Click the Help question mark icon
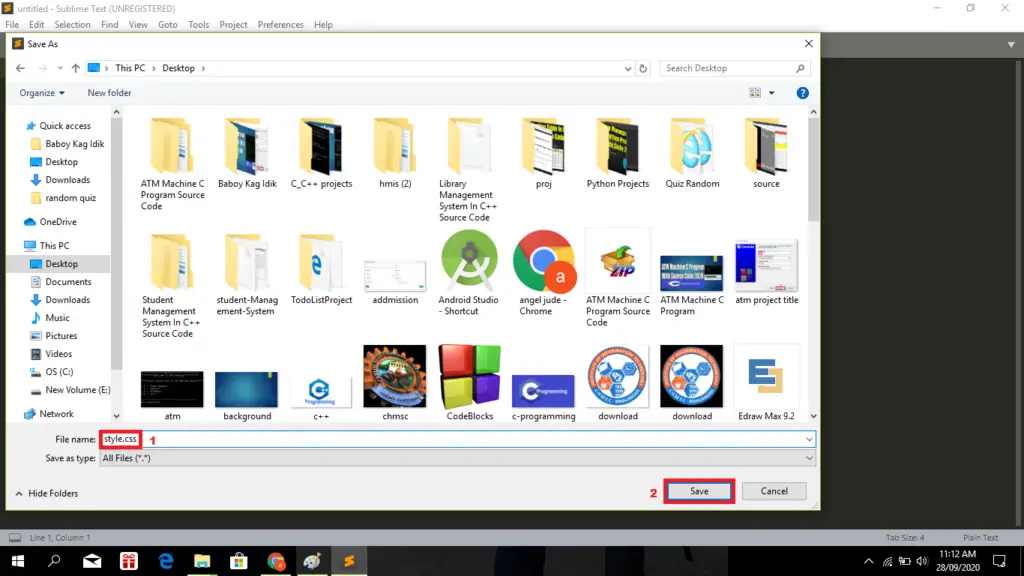This screenshot has width=1024, height=576. [x=802, y=93]
